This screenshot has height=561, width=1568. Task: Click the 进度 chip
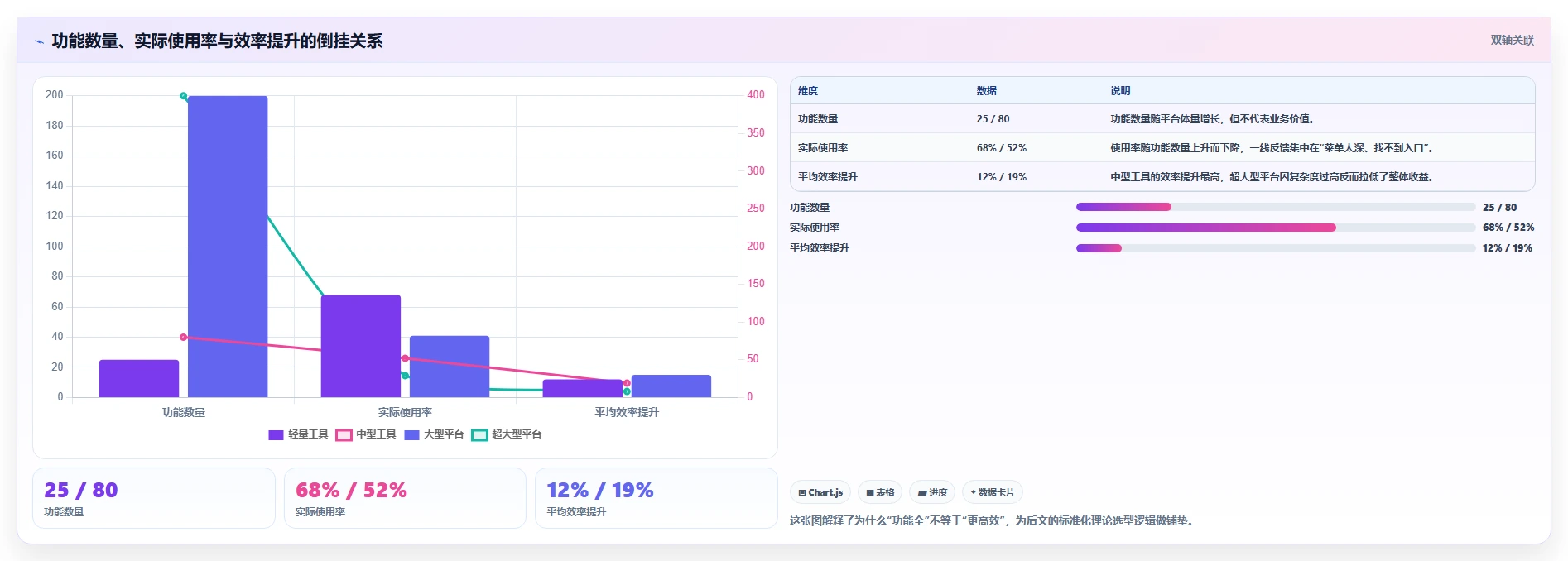coord(932,492)
